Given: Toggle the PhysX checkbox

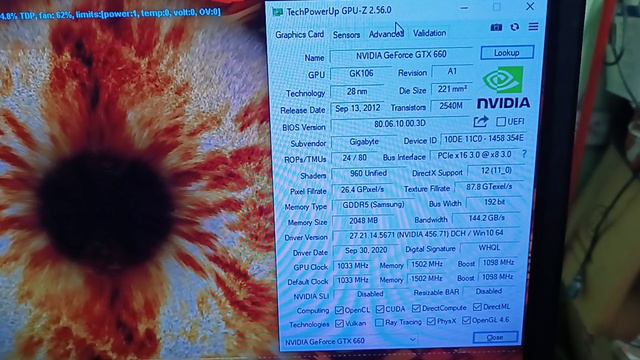Looking at the screenshot, I should point(431,321).
